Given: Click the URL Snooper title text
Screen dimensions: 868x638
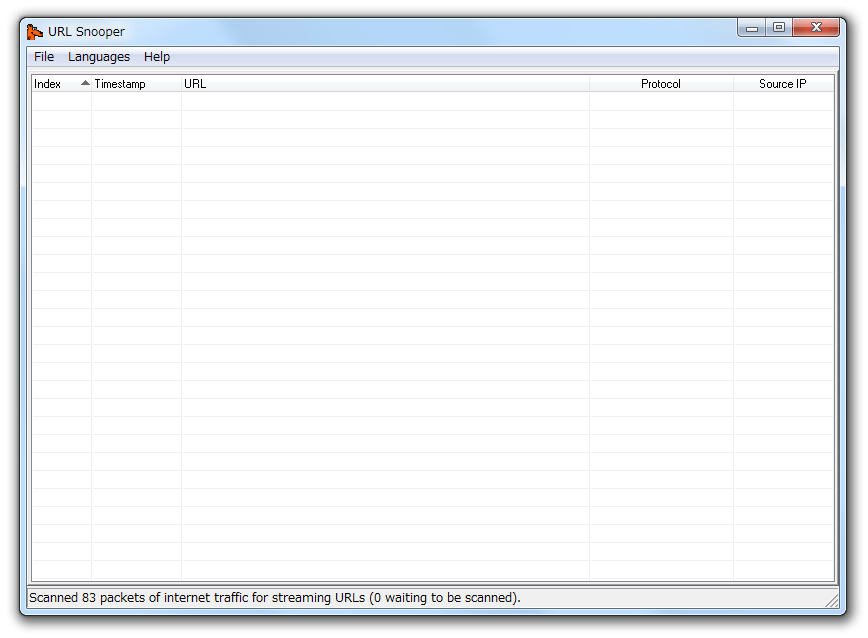Looking at the screenshot, I should 86,32.
